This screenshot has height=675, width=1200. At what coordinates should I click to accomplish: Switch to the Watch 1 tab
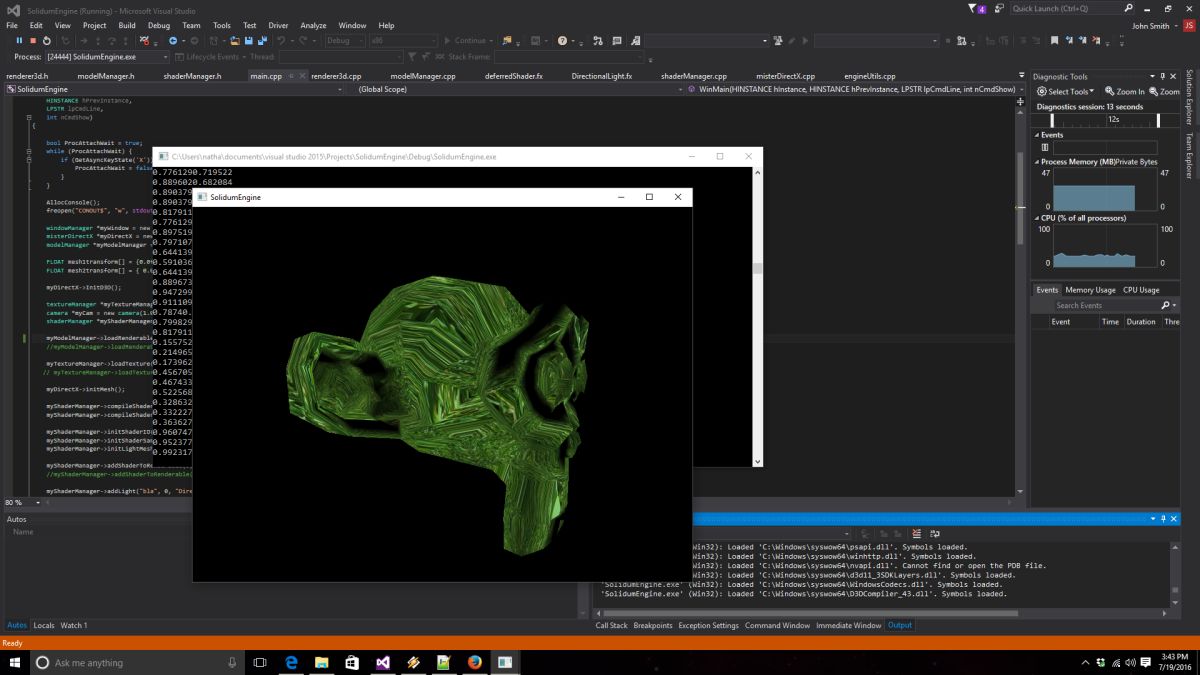[x=74, y=625]
